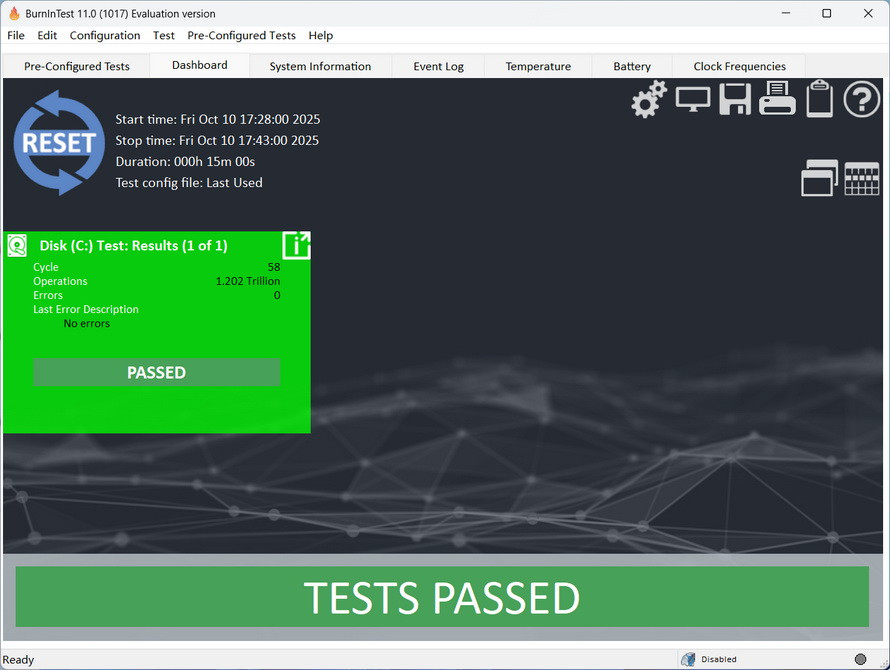Switch to grid layout using the grid icon
The width and height of the screenshot is (890, 670).
coord(862,178)
